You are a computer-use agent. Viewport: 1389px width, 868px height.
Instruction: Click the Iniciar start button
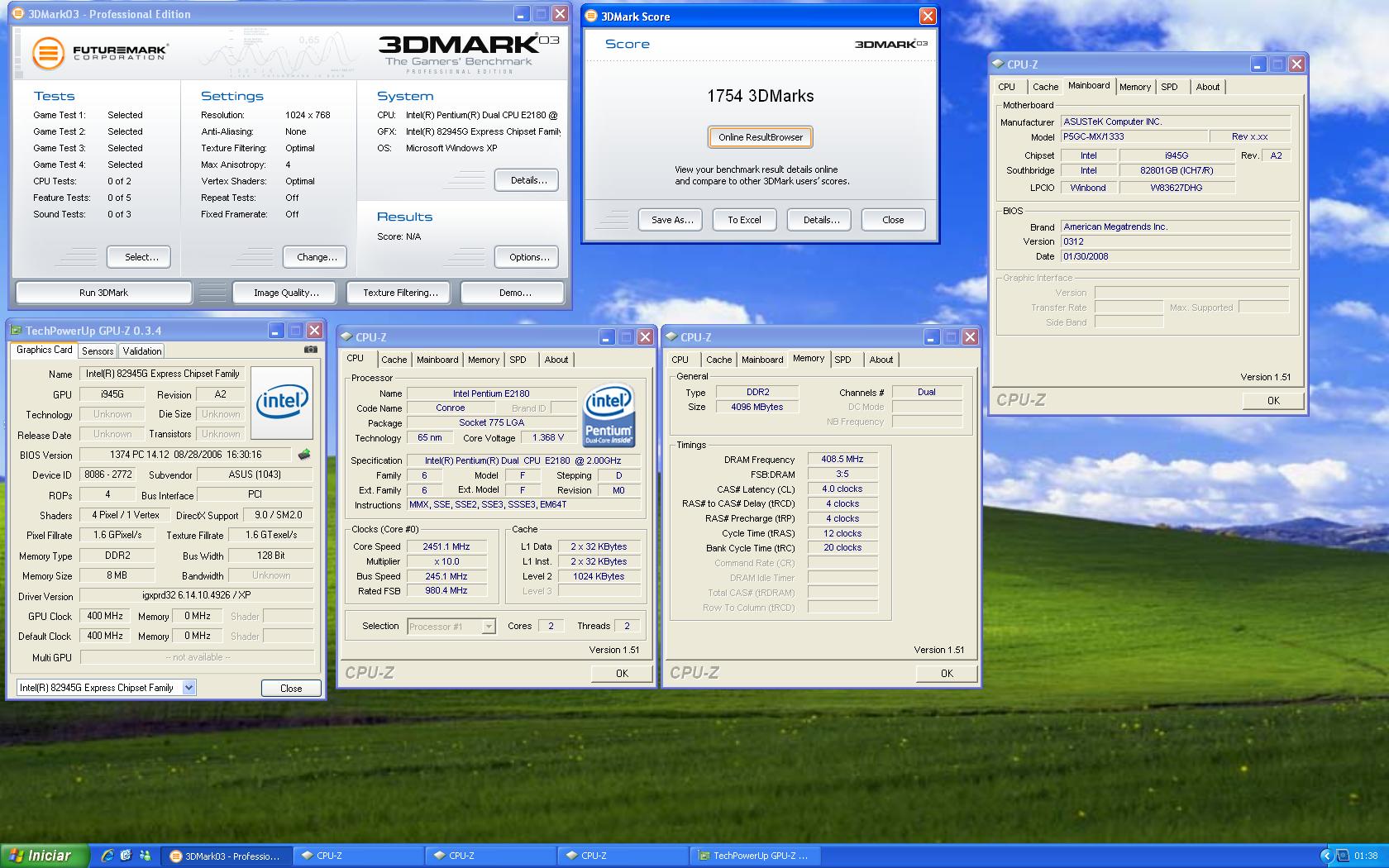pyautogui.click(x=45, y=856)
